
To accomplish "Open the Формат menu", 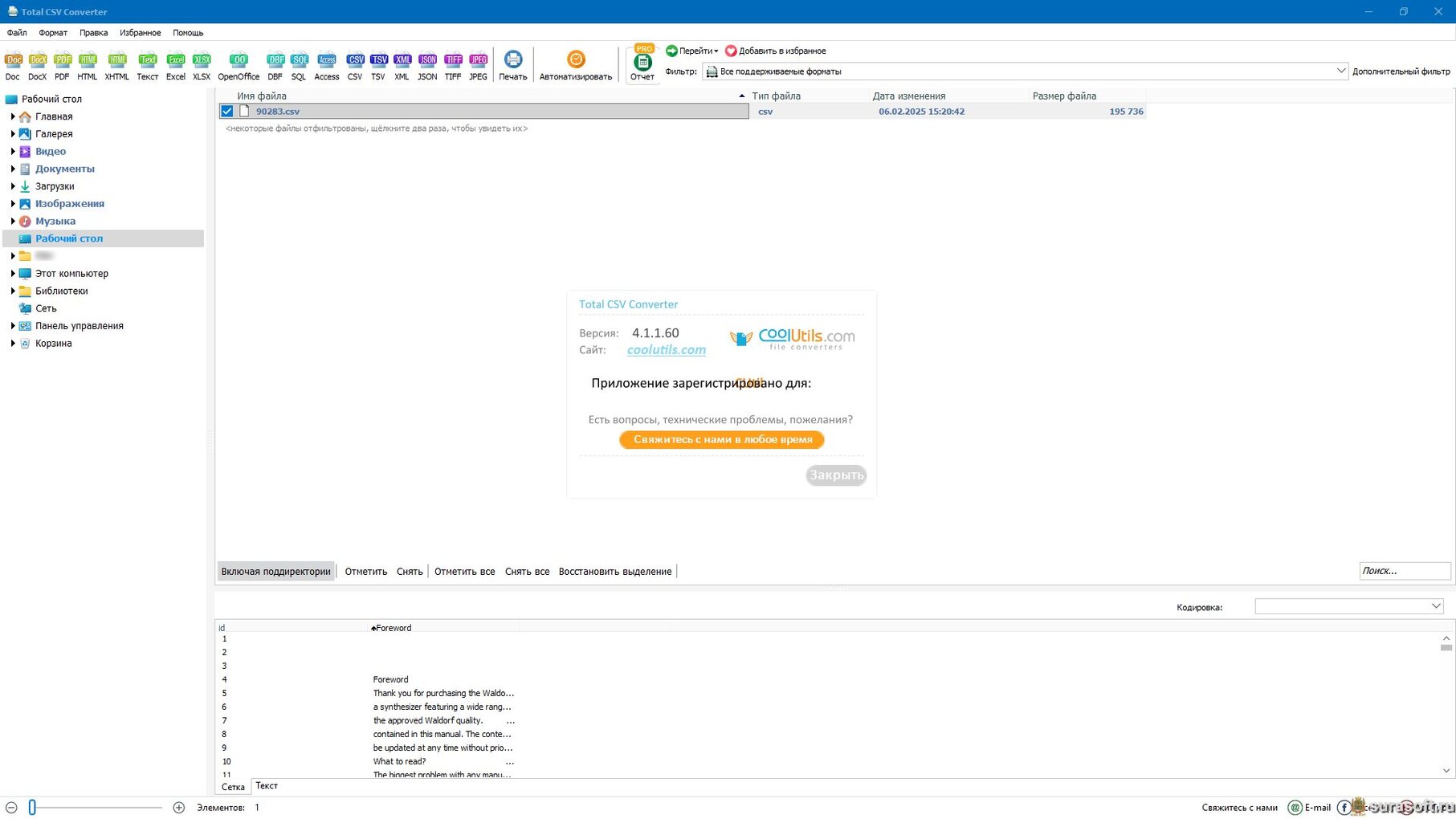I will tap(53, 33).
